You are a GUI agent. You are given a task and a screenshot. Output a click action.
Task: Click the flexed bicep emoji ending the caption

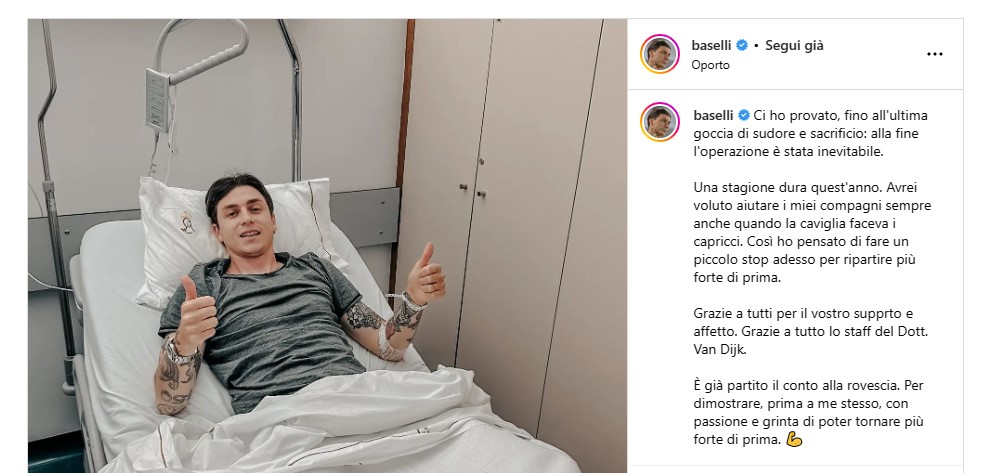[793, 439]
